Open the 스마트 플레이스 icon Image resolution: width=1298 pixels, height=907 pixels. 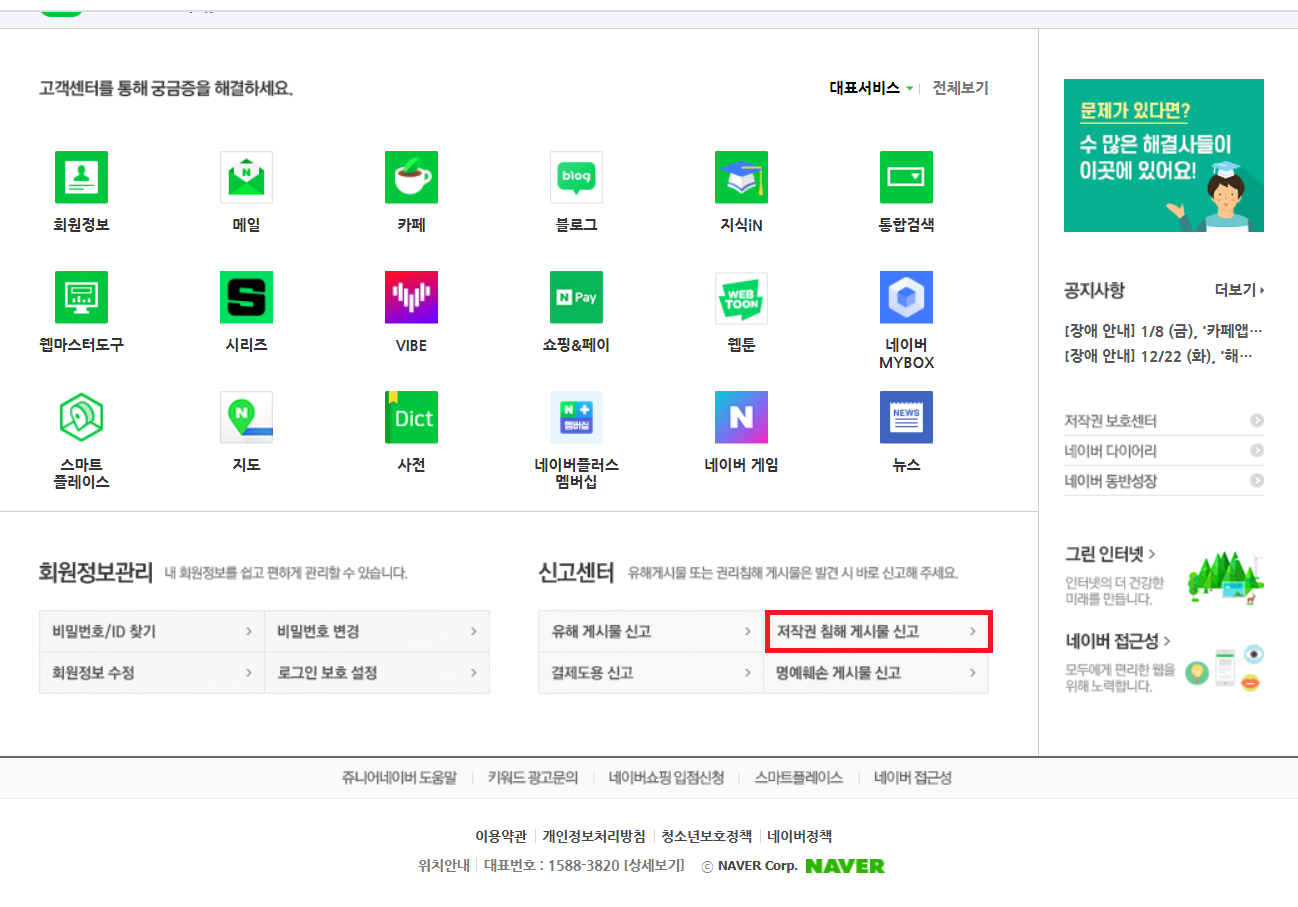(x=81, y=417)
